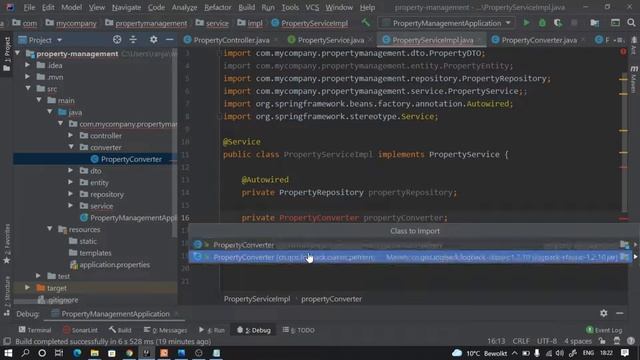Click the Search Everywhere magnifier icon
Image resolution: width=640 pixels, height=360 pixels.
[x=631, y=23]
